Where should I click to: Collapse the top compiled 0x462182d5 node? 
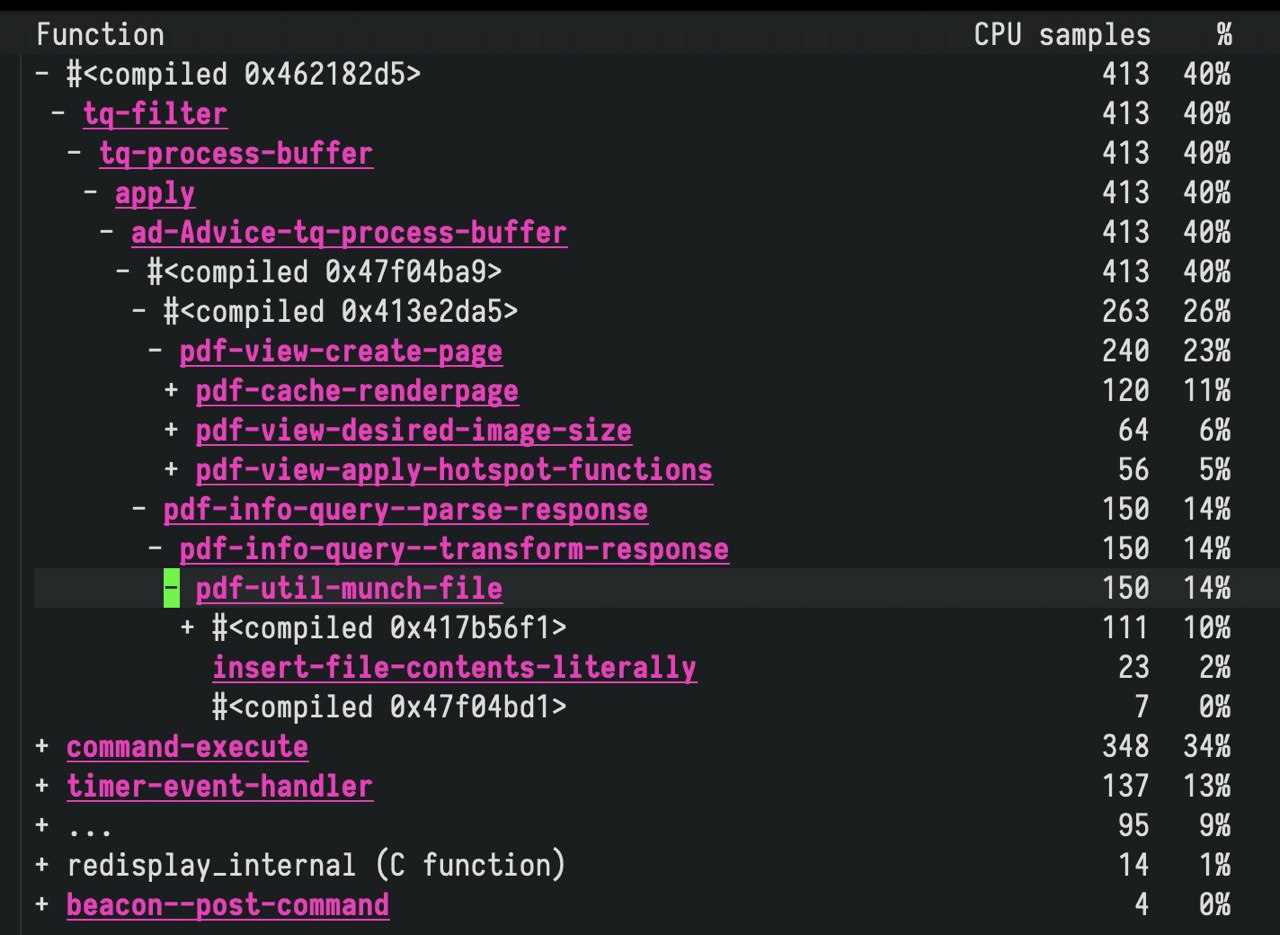[42, 74]
